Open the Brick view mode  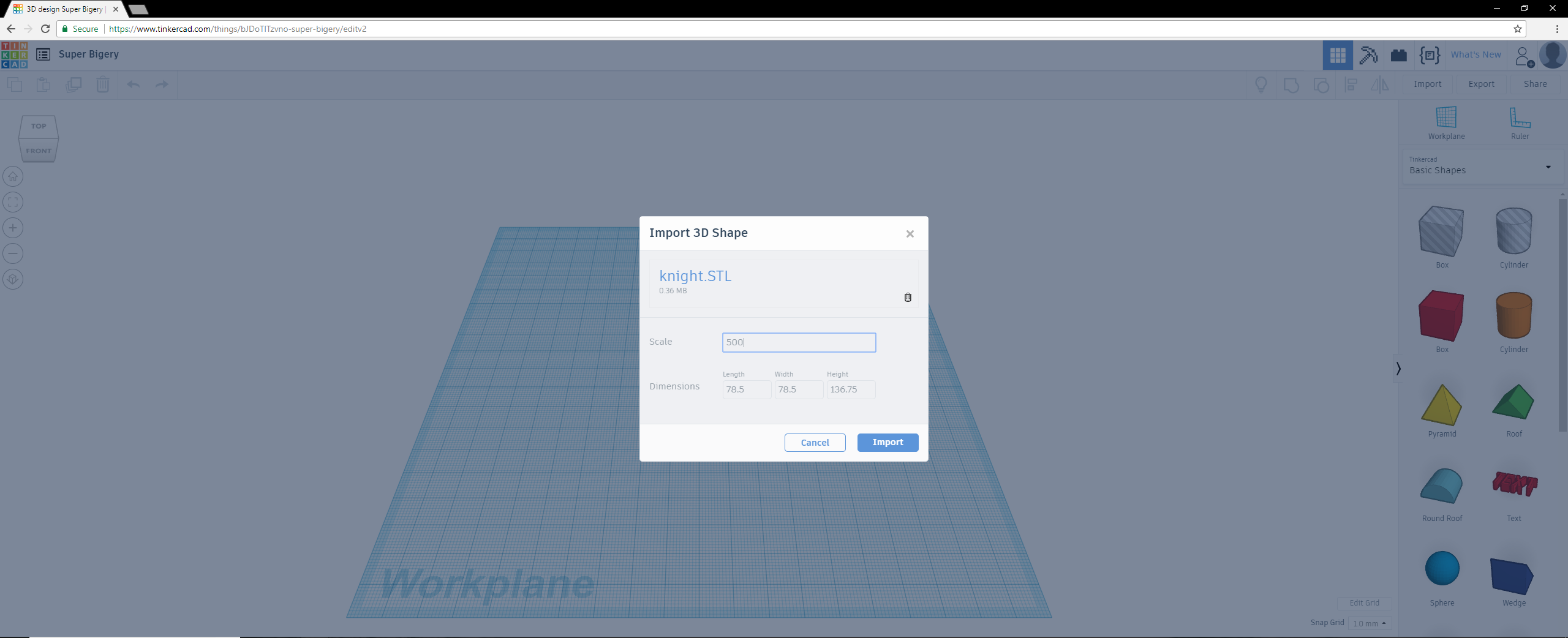[1399, 55]
